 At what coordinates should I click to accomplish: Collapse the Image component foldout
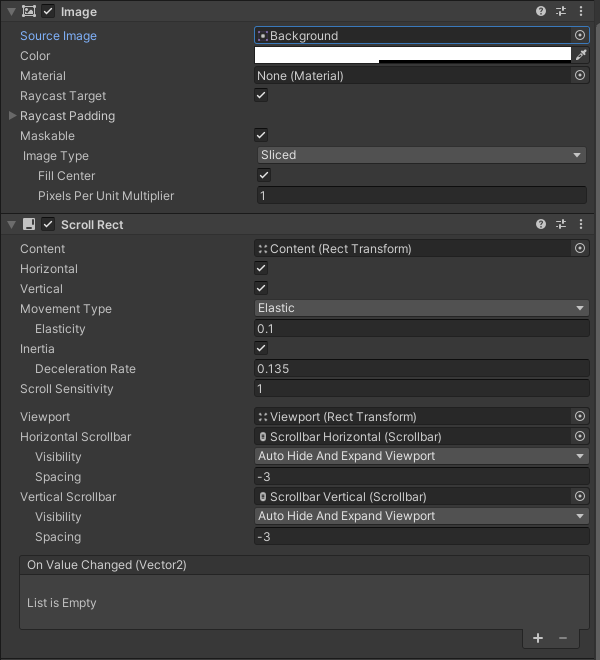coord(11,11)
